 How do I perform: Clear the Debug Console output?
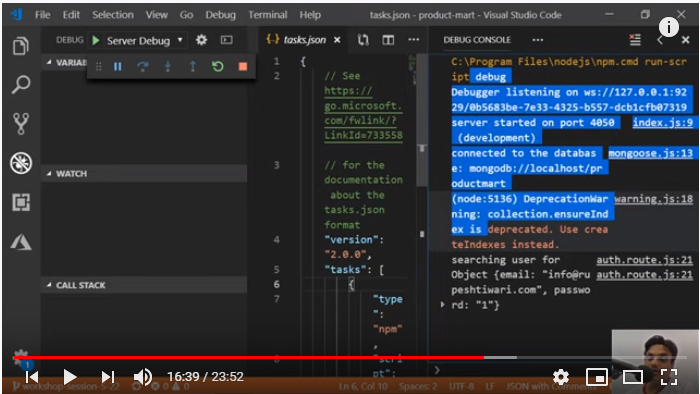(635, 40)
